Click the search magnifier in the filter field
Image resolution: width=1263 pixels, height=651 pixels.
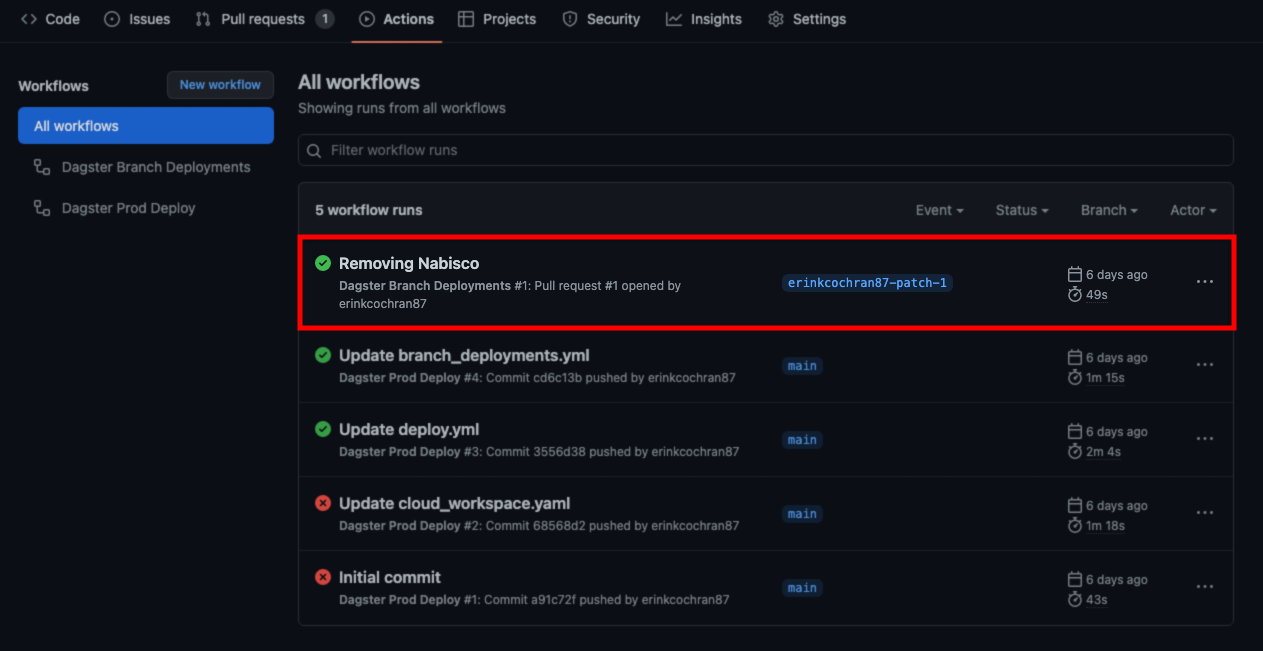tap(314, 149)
